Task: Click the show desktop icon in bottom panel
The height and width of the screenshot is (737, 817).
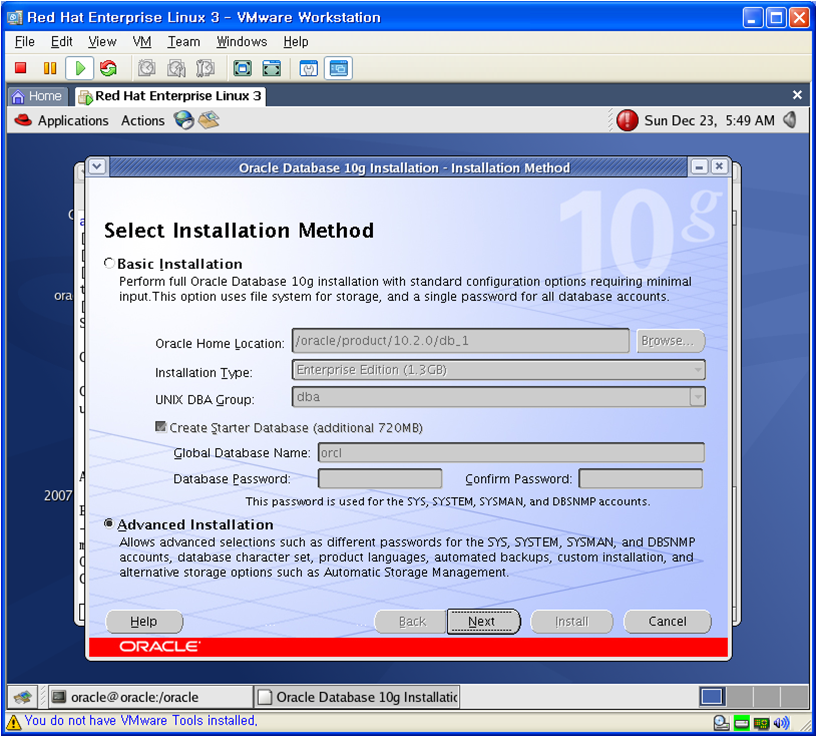Action: pyautogui.click(x=22, y=697)
